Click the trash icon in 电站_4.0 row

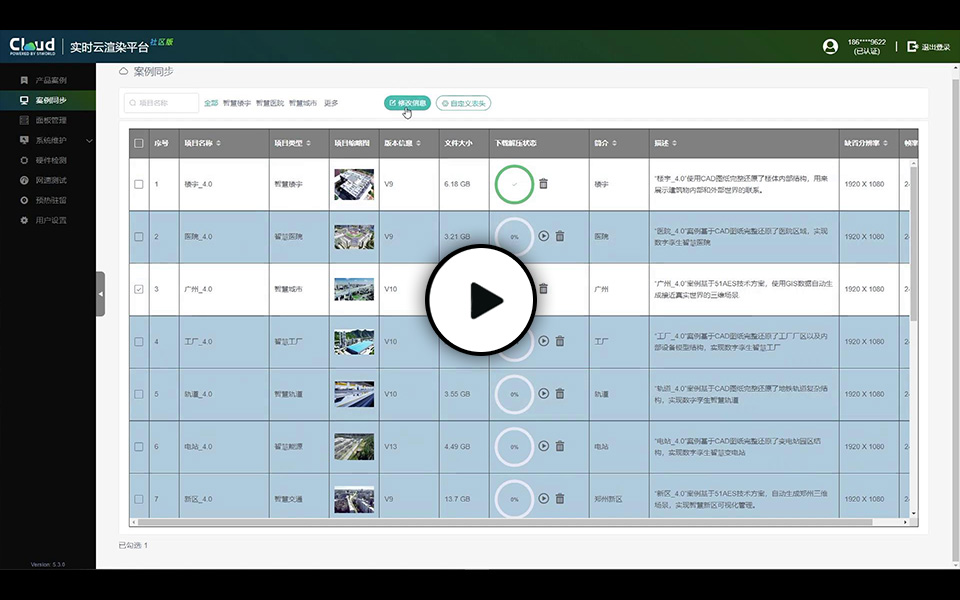tap(560, 446)
